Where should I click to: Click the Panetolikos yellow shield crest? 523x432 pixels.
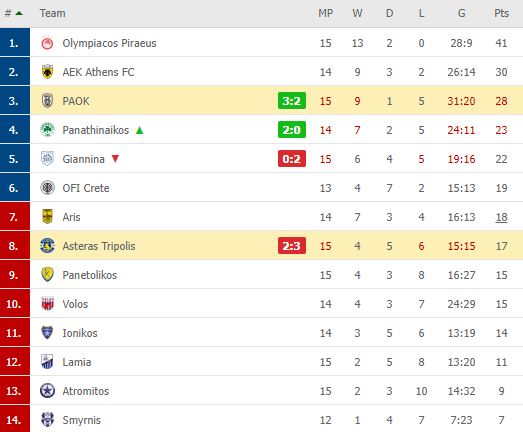[47, 275]
